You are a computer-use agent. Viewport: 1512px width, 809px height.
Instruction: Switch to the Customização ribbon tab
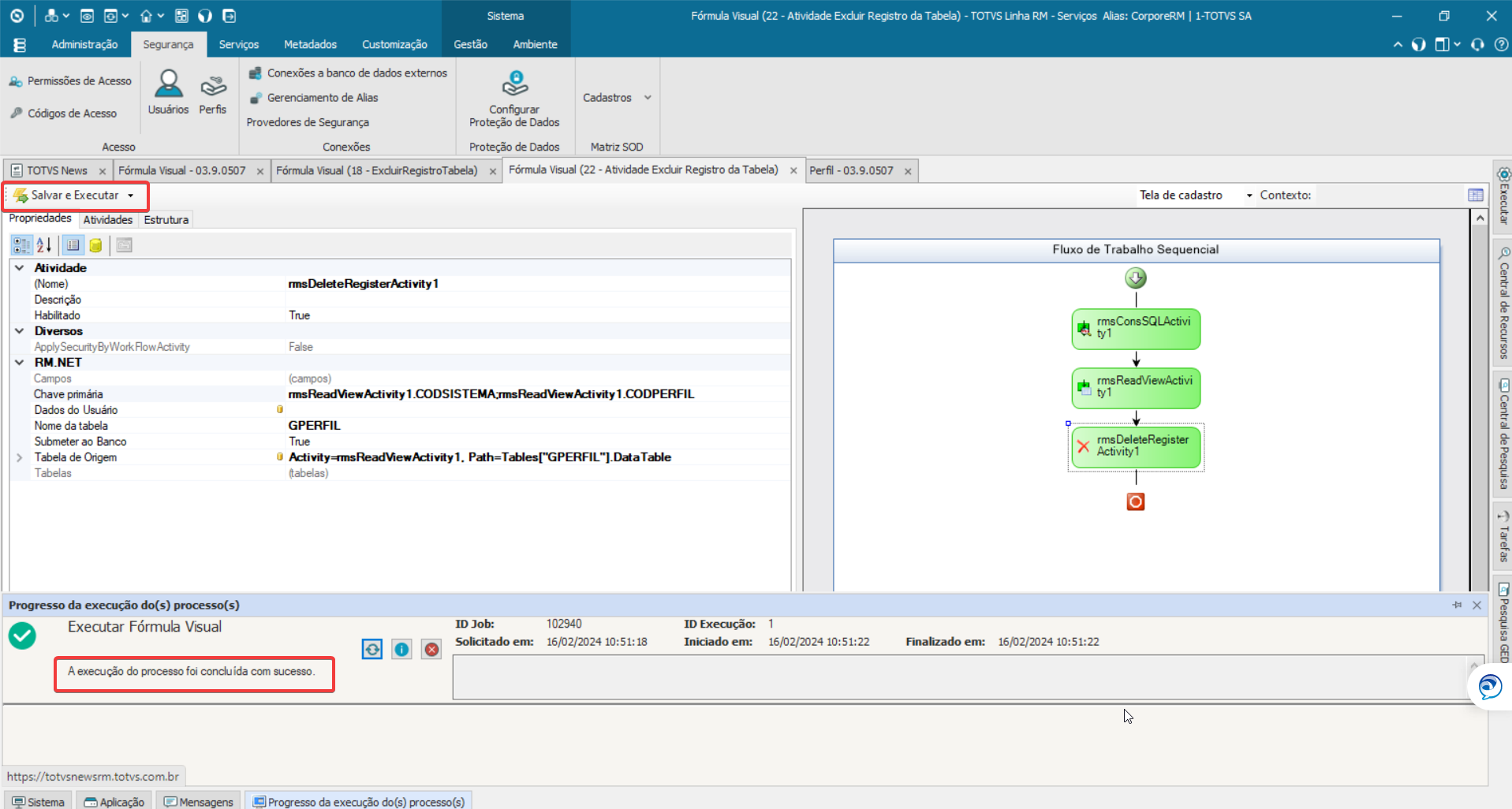point(394,45)
